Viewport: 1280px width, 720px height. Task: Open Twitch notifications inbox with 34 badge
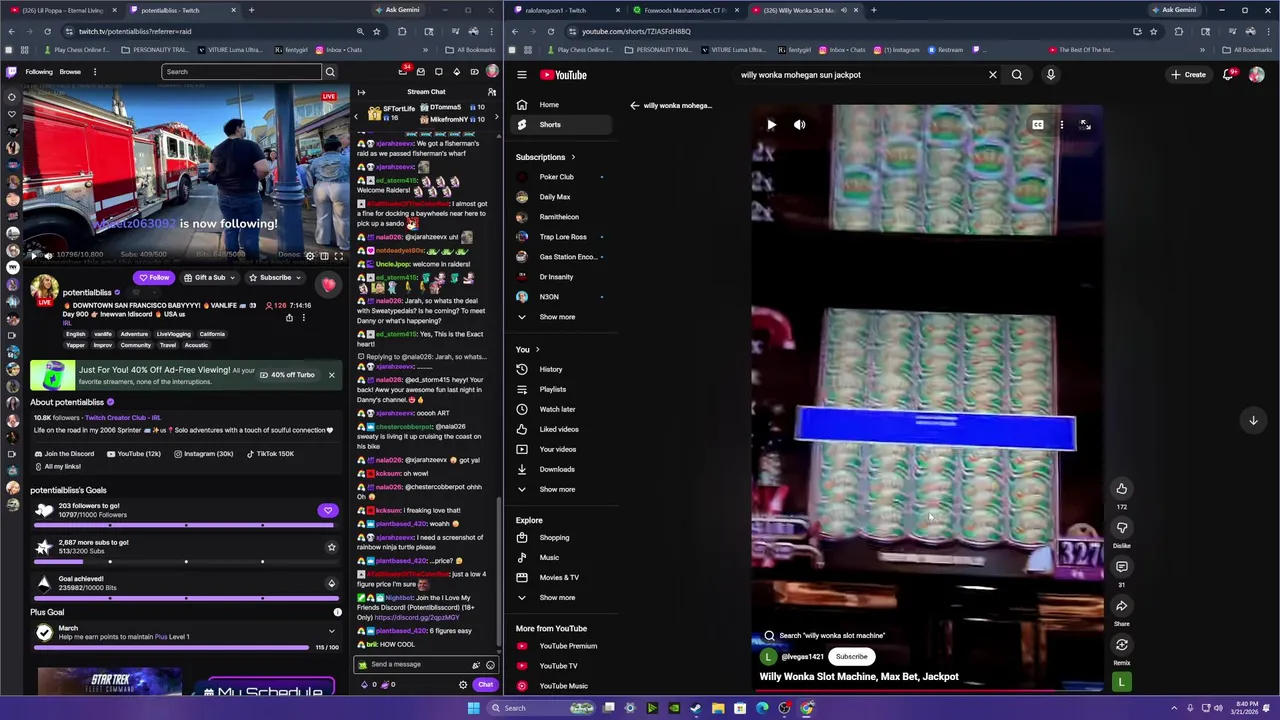click(x=403, y=72)
